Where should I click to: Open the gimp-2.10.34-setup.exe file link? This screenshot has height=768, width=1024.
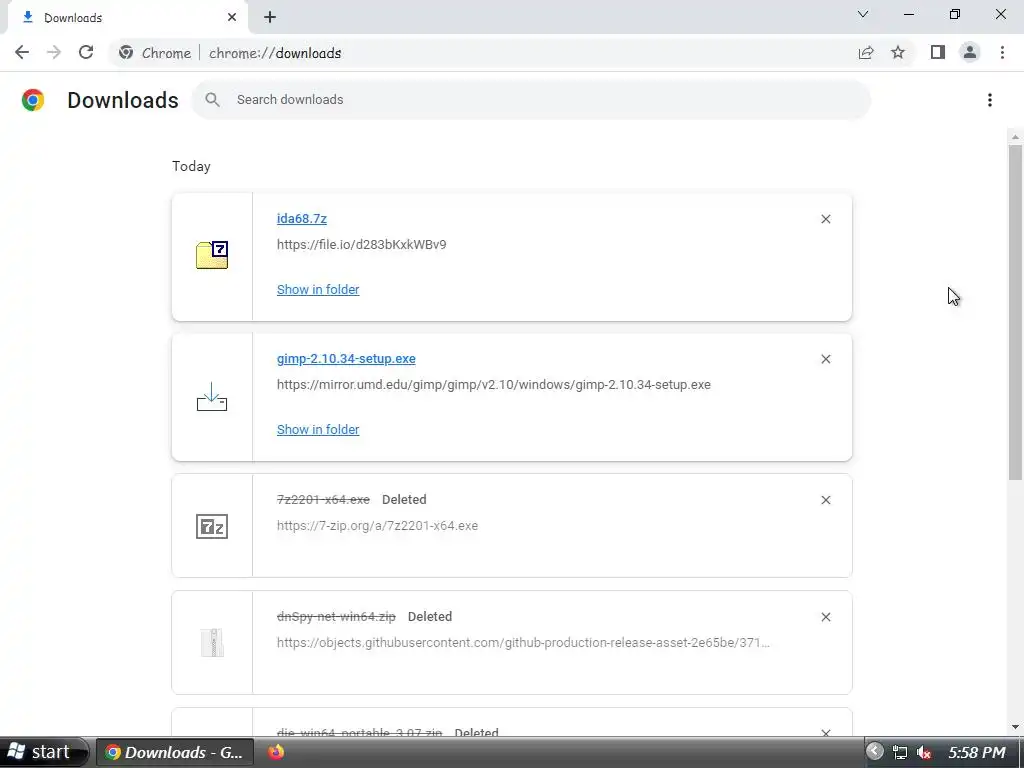[x=346, y=359]
